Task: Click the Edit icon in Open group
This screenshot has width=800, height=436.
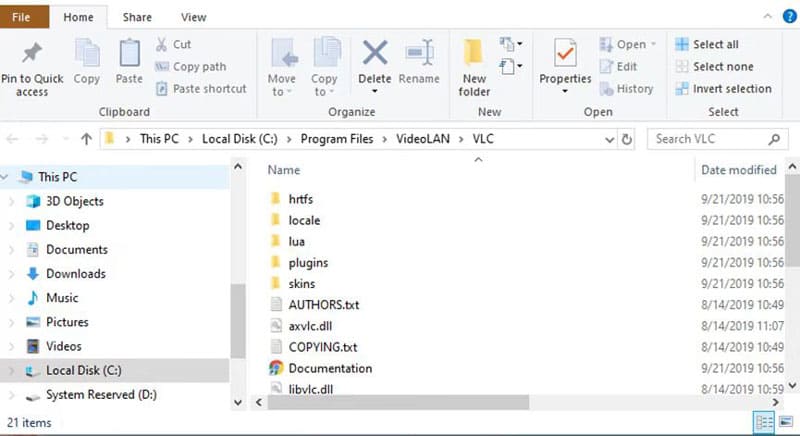Action: (606, 66)
